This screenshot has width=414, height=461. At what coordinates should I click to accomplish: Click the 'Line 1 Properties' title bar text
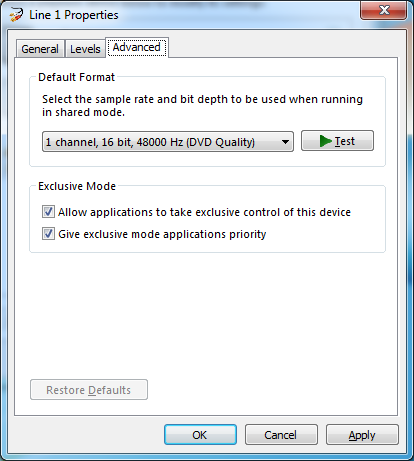pyautogui.click(x=74, y=15)
